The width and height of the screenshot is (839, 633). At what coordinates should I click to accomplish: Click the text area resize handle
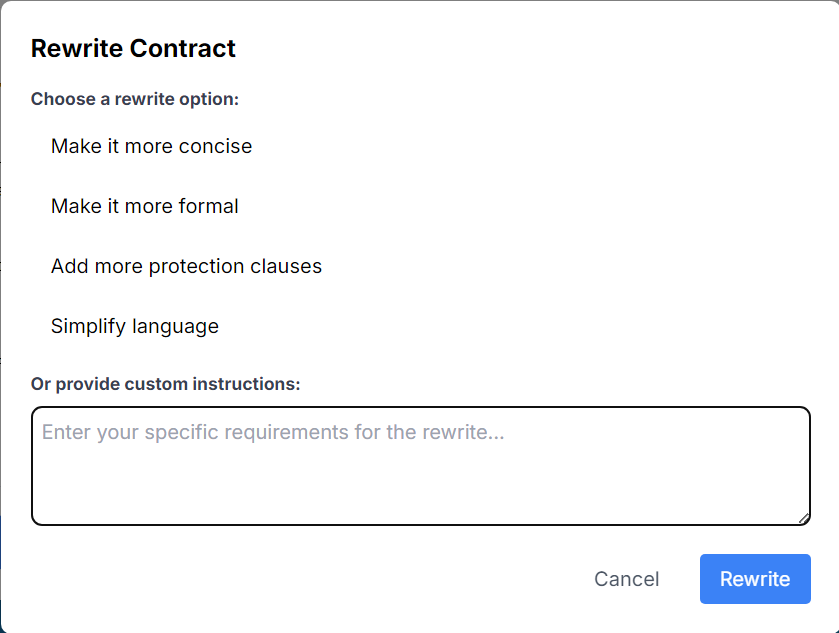click(803, 518)
